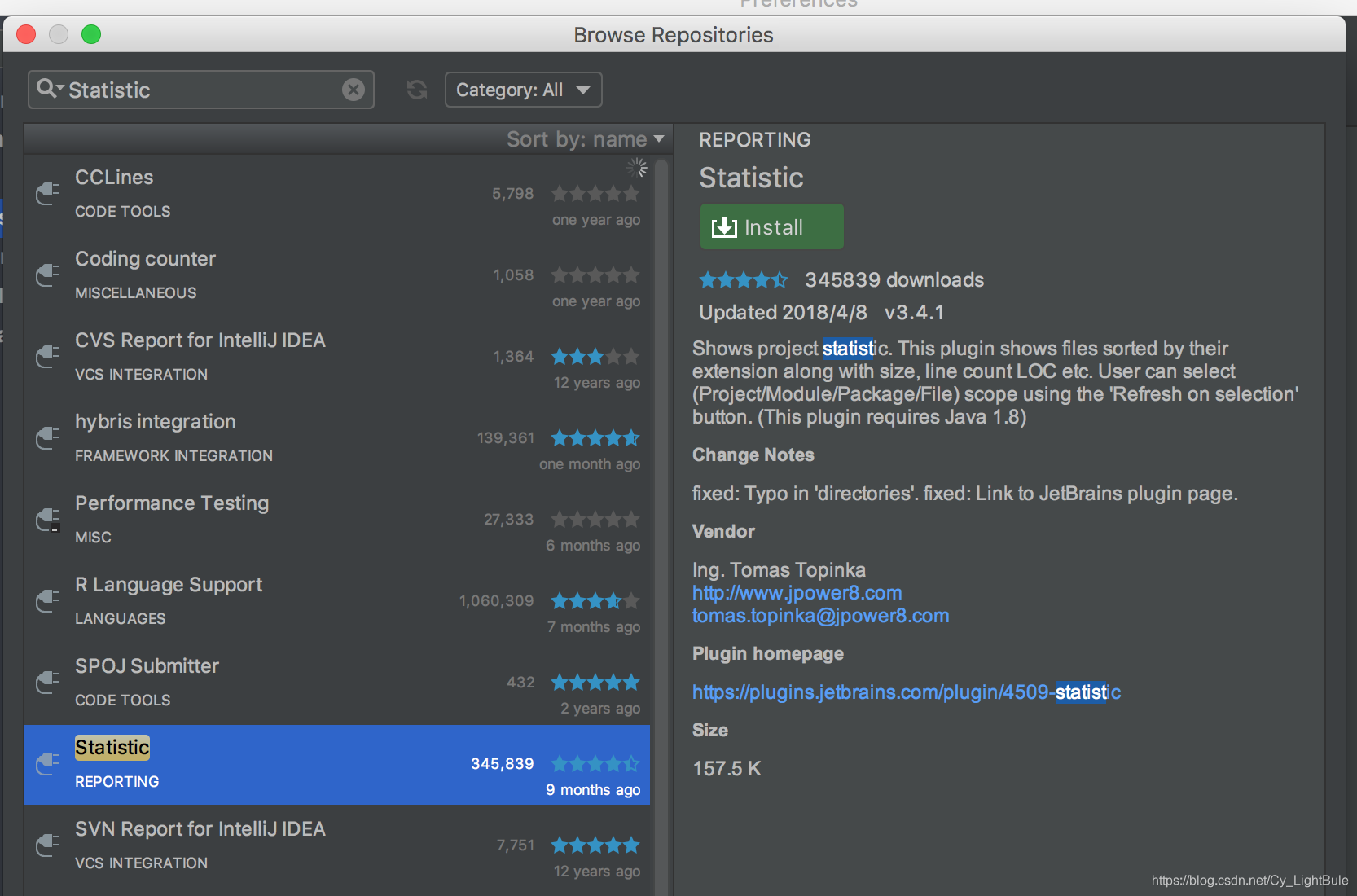Click the search magnifier icon

[x=49, y=89]
